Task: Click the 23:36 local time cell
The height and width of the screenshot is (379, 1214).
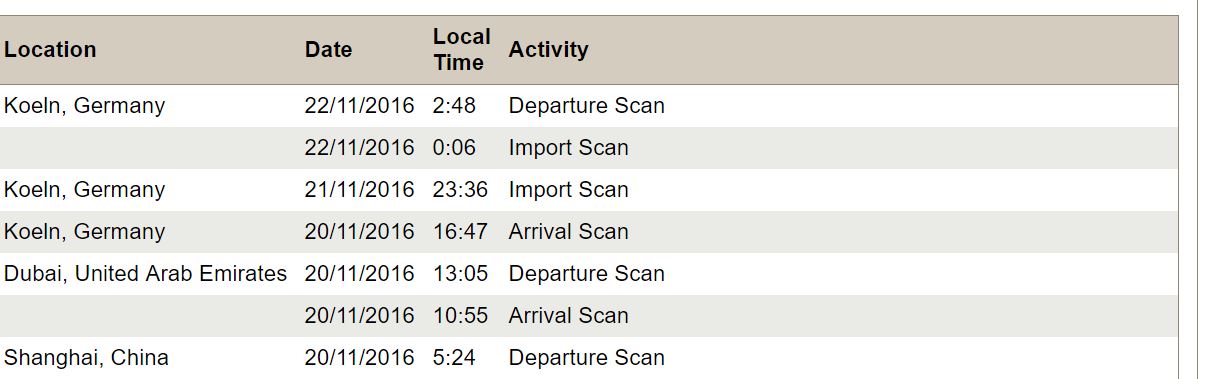Action: pyautogui.click(x=460, y=190)
